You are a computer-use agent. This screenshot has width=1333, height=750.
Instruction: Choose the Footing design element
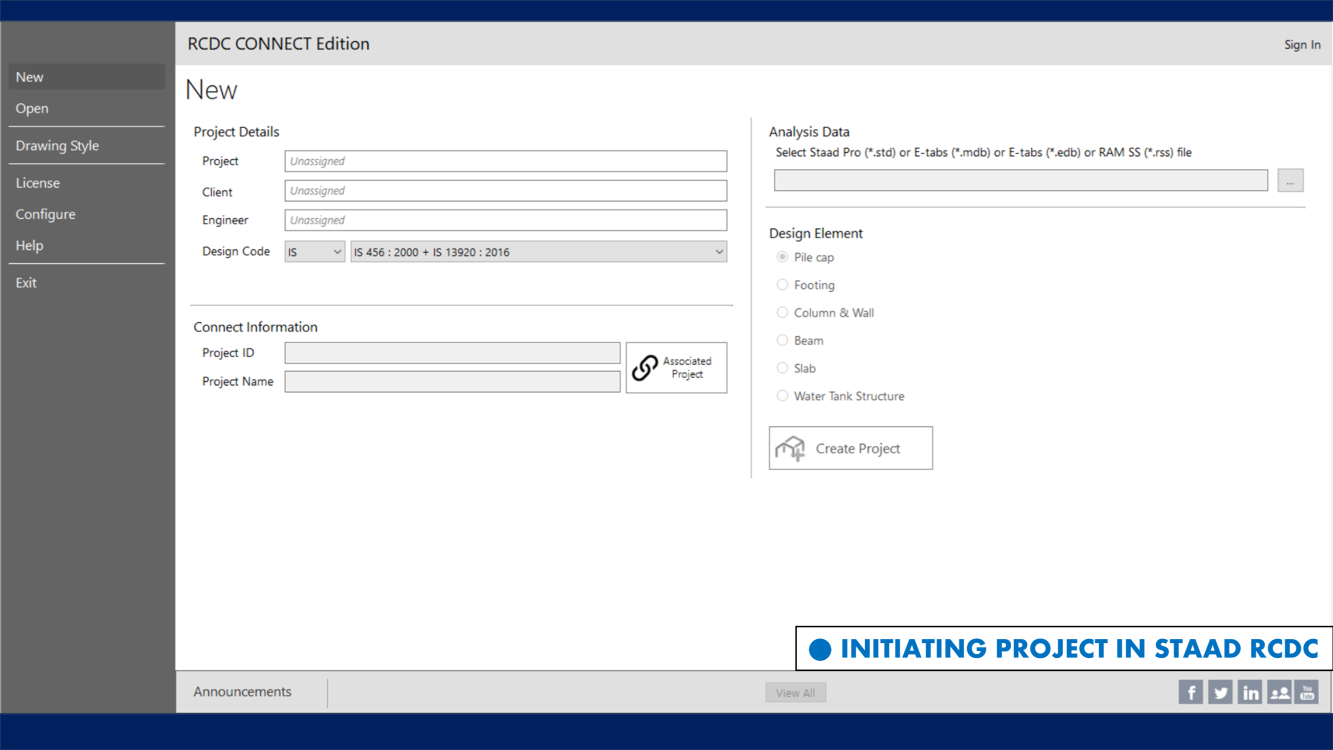click(x=782, y=285)
